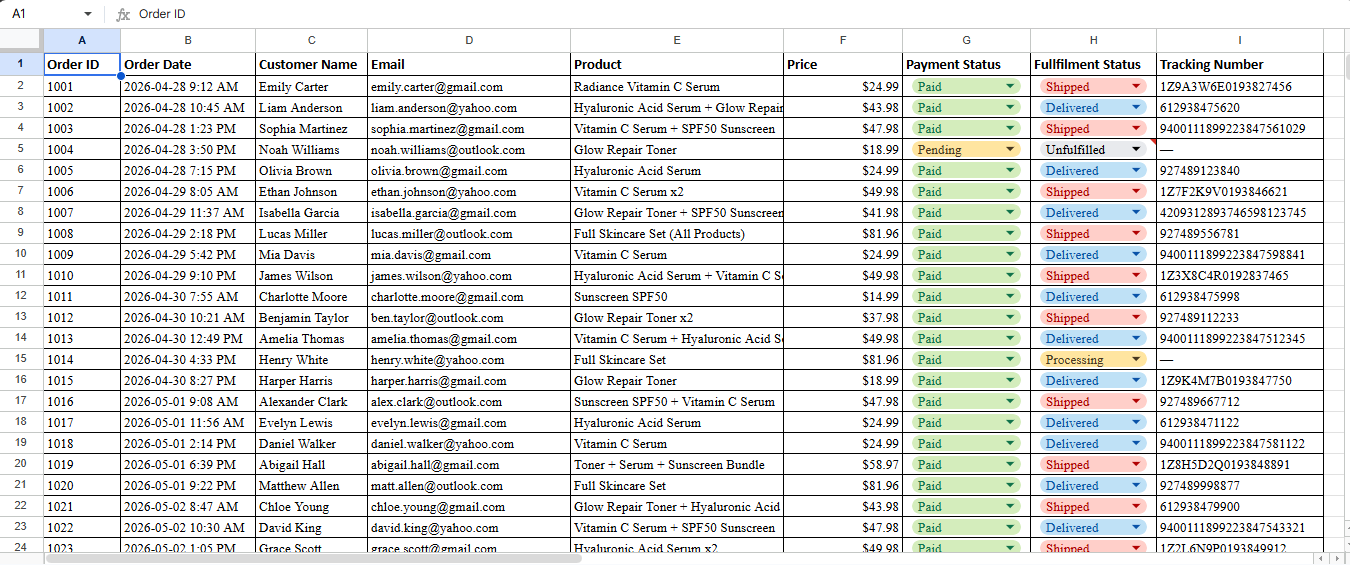Click the Sunscreen SPF50 product cell for order 1011
The image size is (1350, 565).
[x=677, y=297]
